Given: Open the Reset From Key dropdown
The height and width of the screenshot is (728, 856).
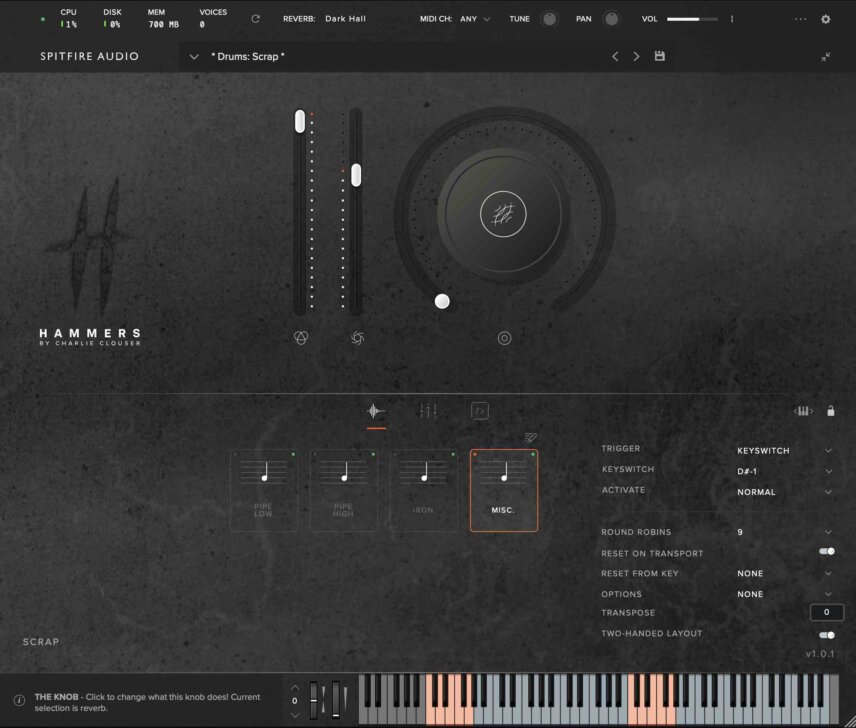Looking at the screenshot, I should click(x=784, y=574).
